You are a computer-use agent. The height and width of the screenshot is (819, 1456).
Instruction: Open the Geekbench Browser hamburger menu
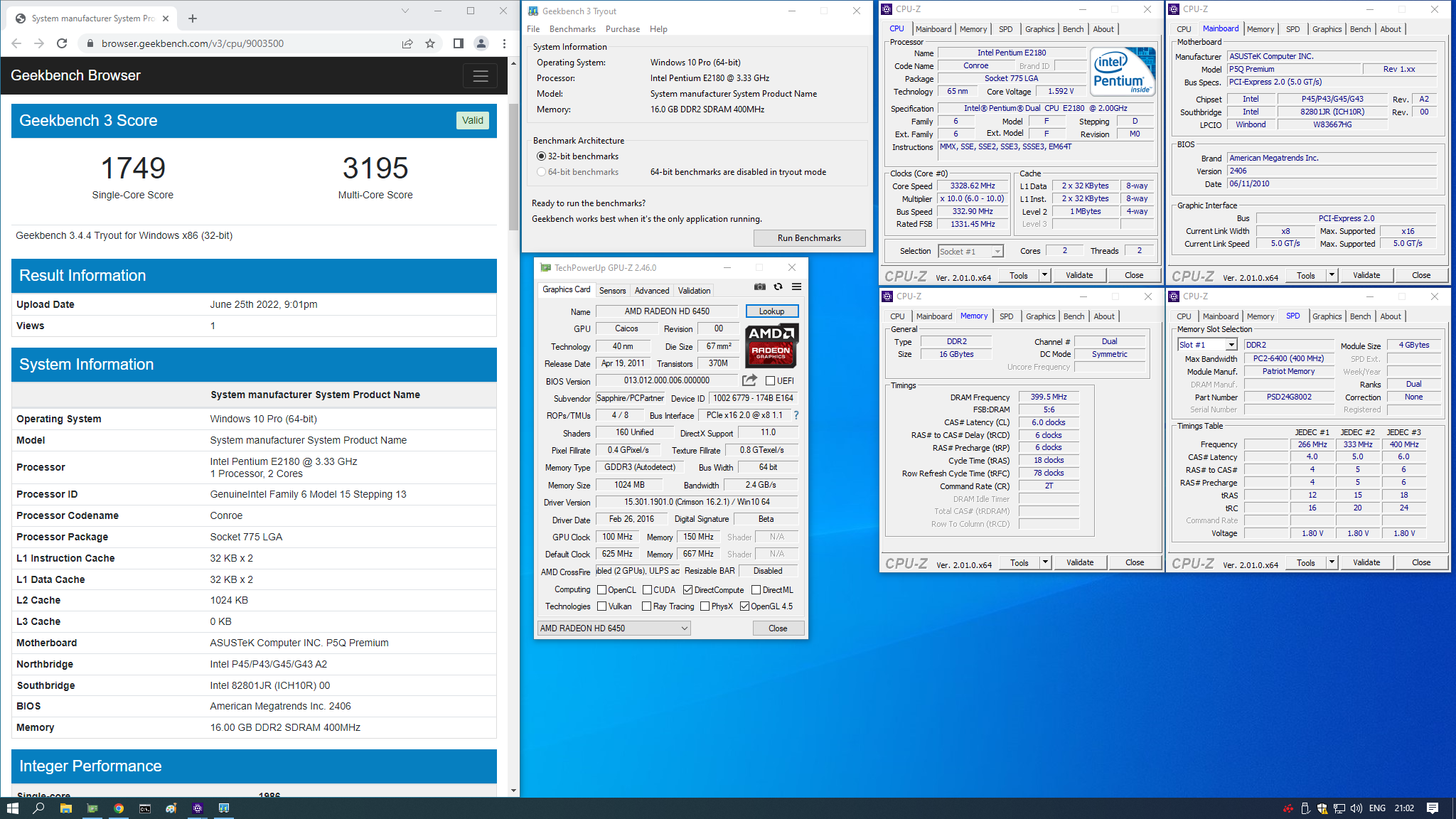click(x=481, y=75)
